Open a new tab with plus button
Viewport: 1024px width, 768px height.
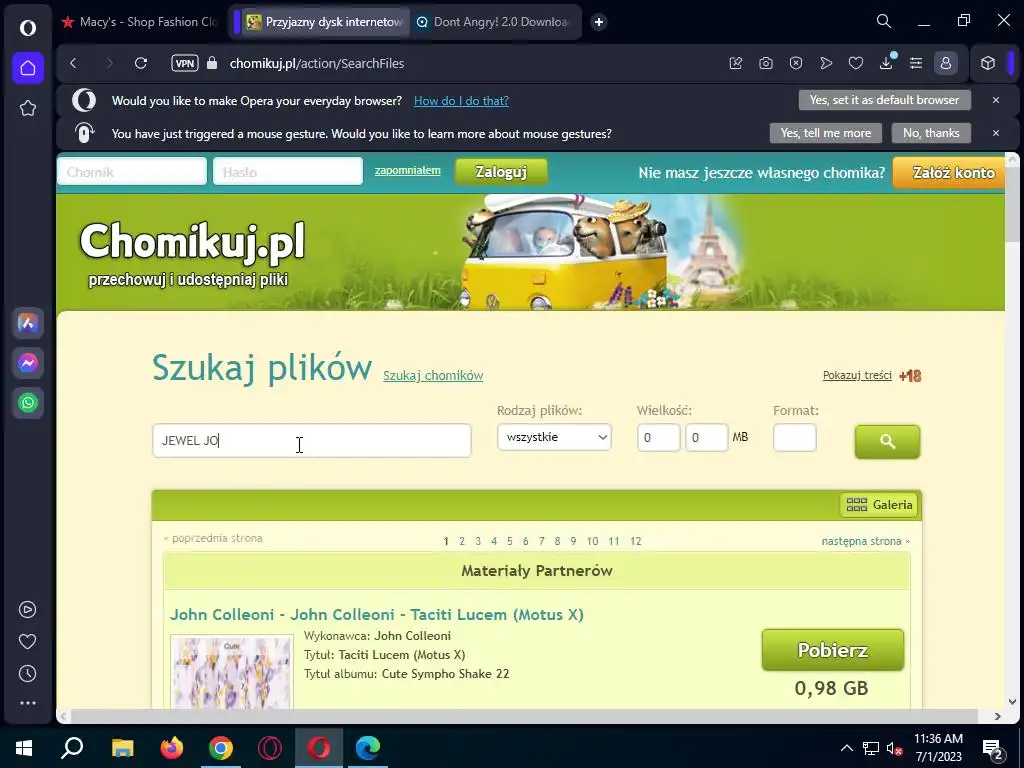click(x=598, y=22)
